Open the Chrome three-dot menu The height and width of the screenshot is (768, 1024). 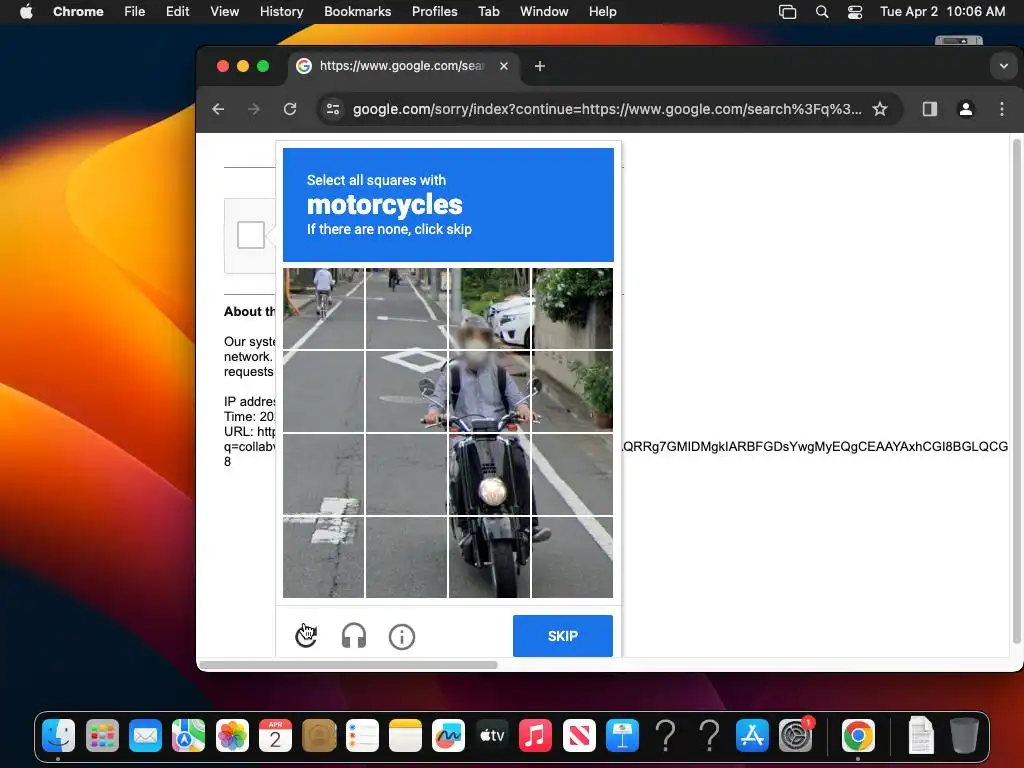tap(1002, 109)
